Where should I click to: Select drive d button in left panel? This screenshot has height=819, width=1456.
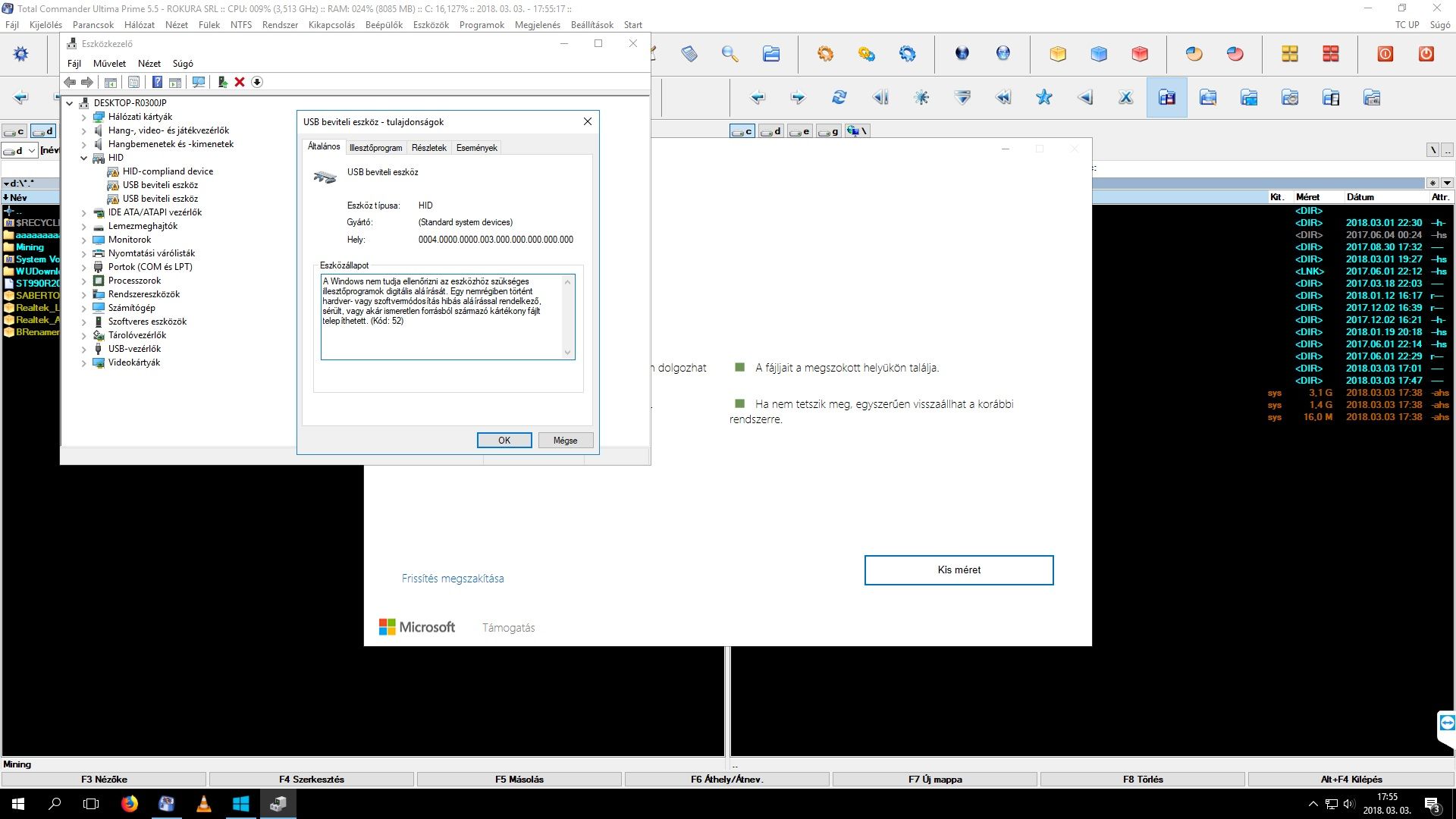coord(43,131)
